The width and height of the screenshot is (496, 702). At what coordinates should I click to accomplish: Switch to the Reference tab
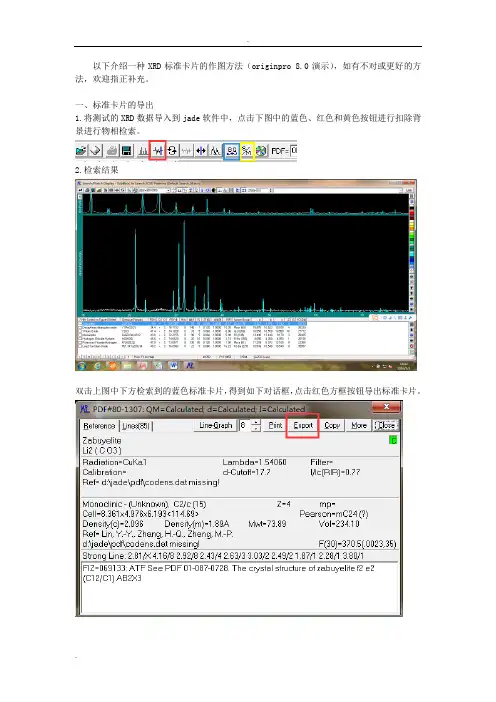click(x=99, y=426)
